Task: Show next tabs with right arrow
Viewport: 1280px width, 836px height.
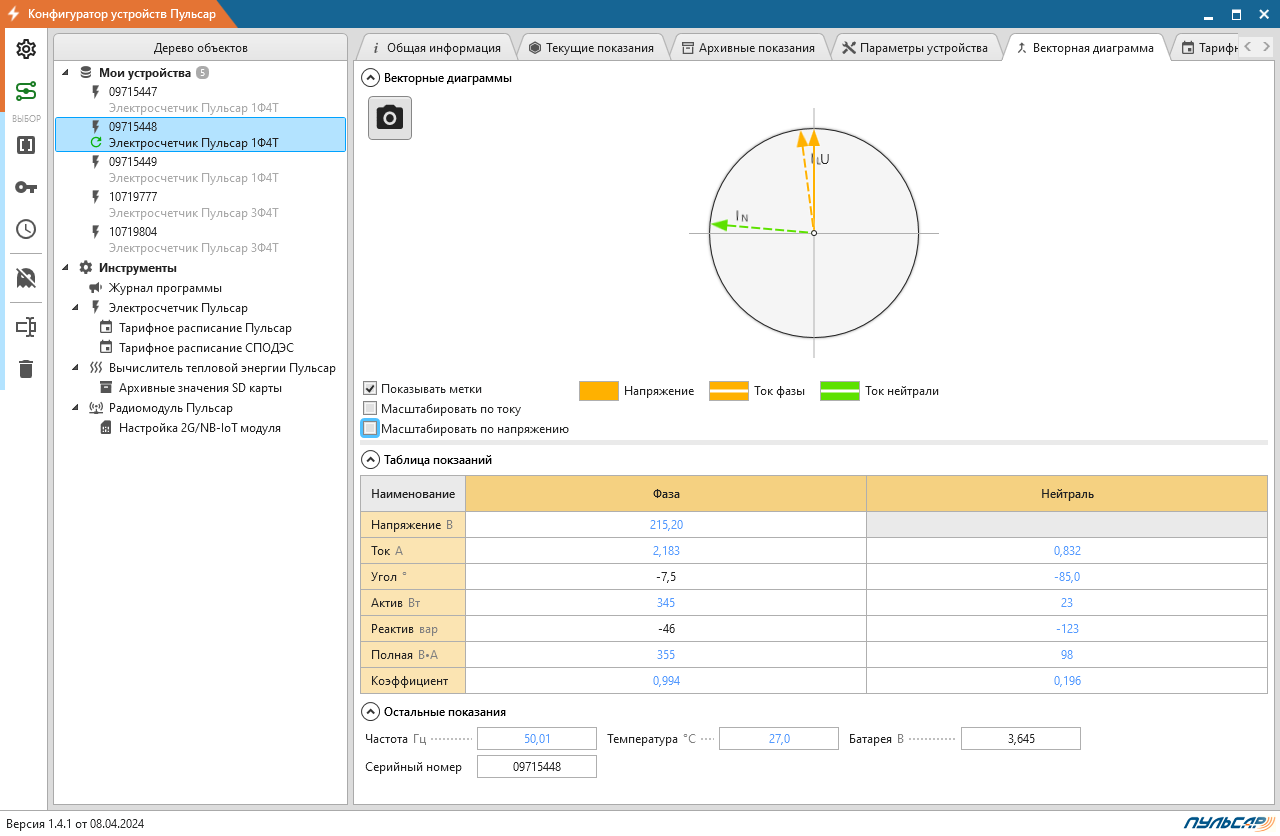Action: coord(1265,47)
